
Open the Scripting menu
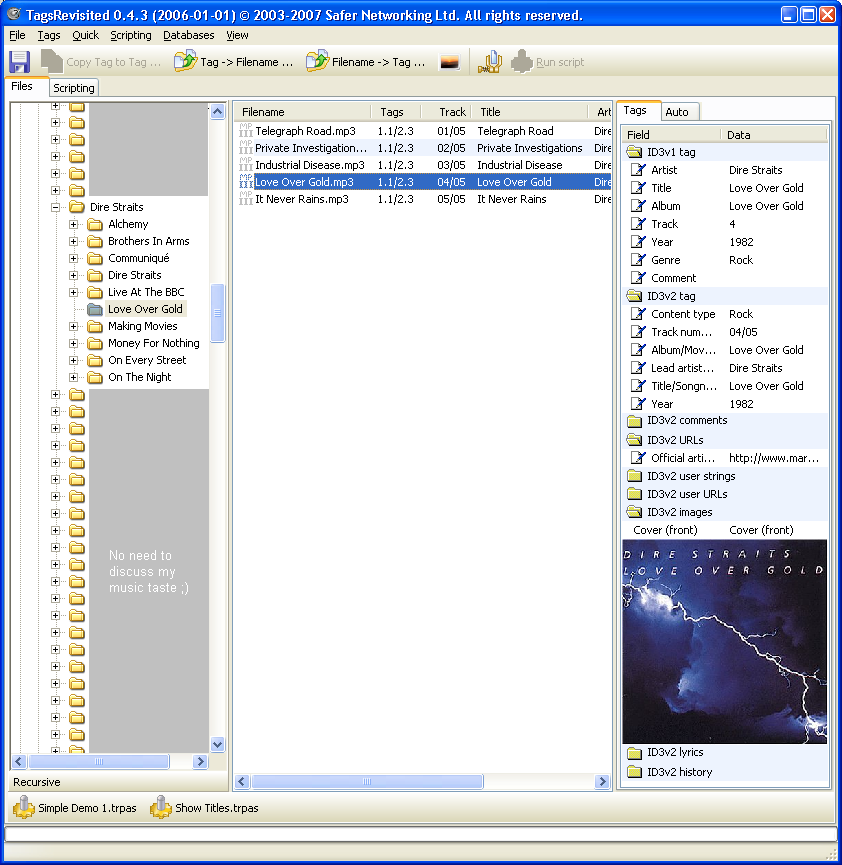pyautogui.click(x=131, y=35)
